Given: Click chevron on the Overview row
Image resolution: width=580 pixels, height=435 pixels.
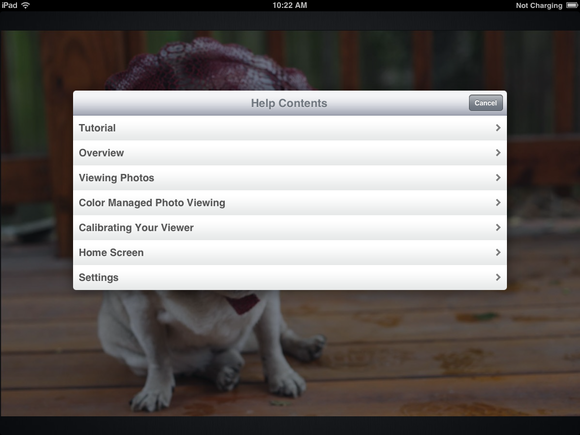Looking at the screenshot, I should [x=498, y=153].
